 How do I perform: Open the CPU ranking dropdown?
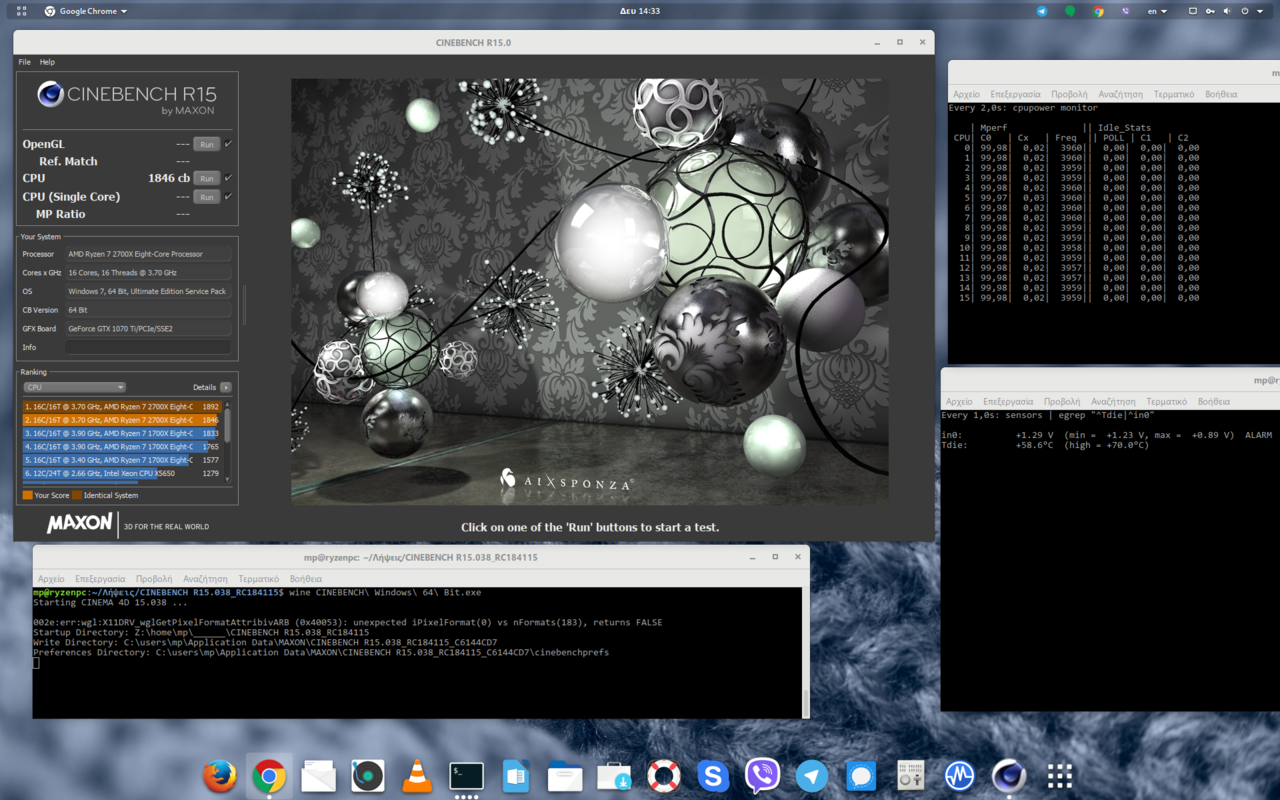point(75,387)
